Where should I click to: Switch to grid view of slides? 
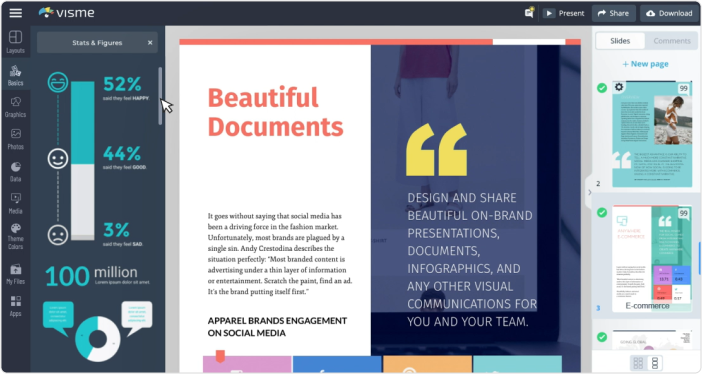(638, 362)
